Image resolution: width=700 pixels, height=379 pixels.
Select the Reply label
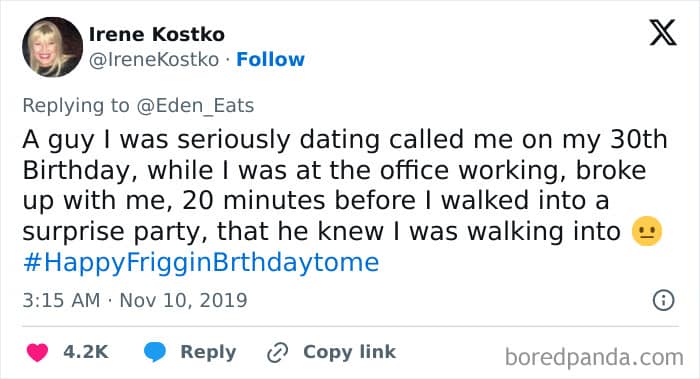(x=208, y=352)
